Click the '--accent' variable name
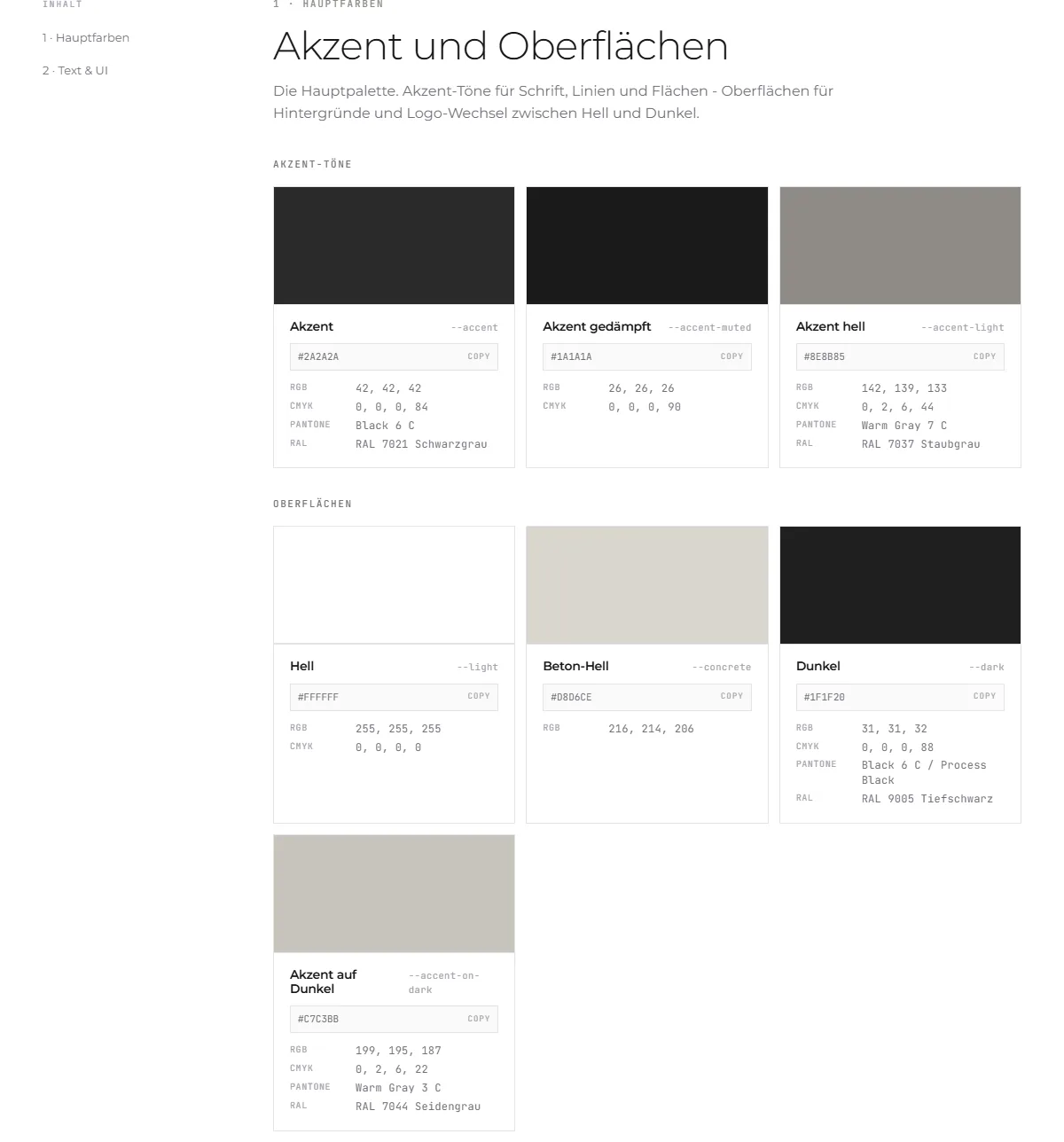The width and height of the screenshot is (1064, 1142). pyautogui.click(x=474, y=327)
